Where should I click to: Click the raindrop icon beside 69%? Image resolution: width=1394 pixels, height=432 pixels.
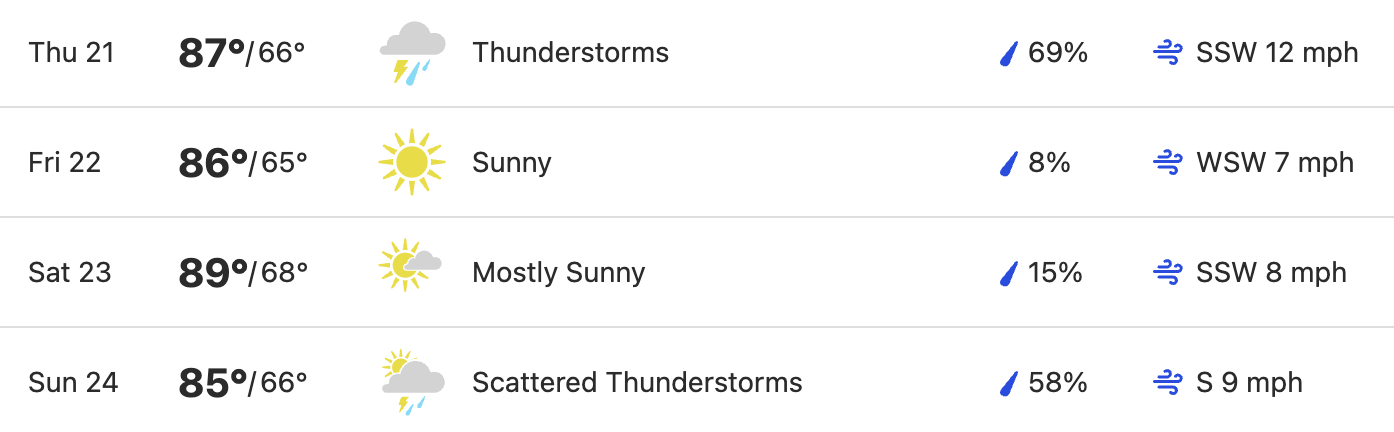[x=1009, y=53]
